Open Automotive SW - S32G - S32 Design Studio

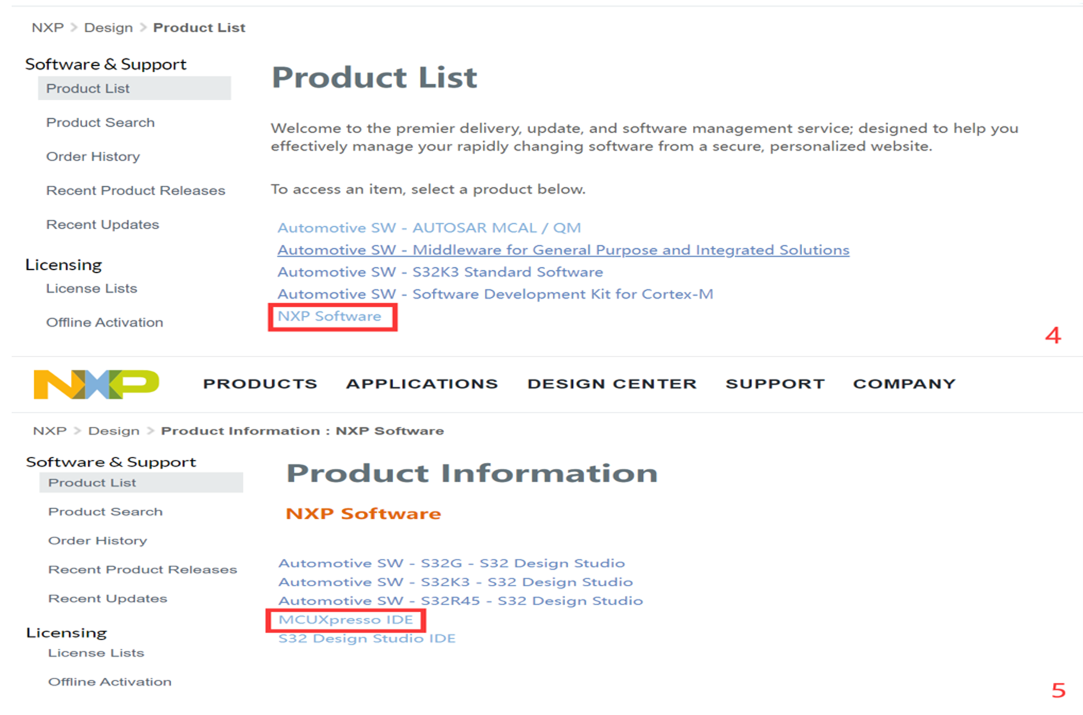coord(452,563)
